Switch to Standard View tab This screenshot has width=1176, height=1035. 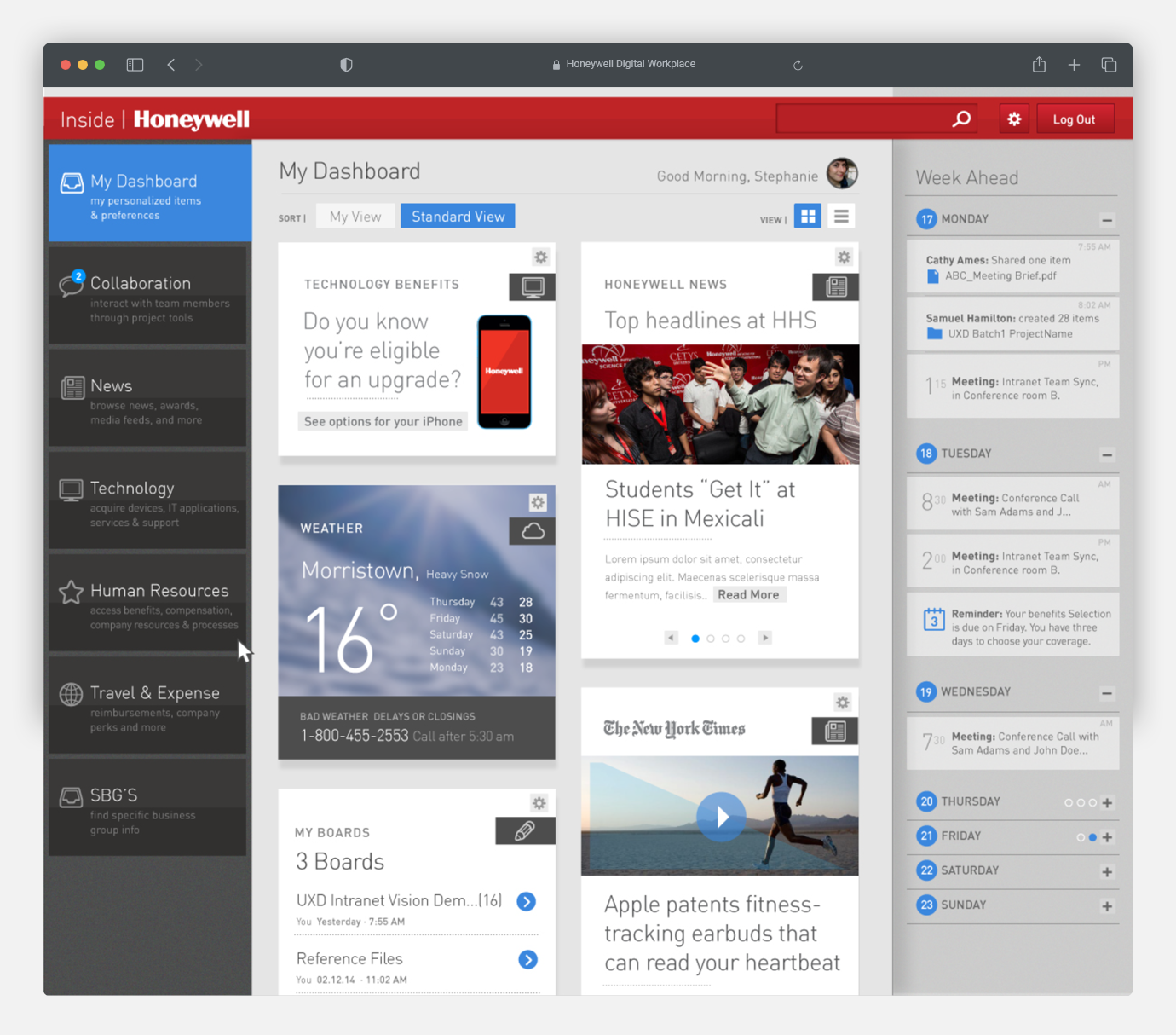[x=458, y=217]
